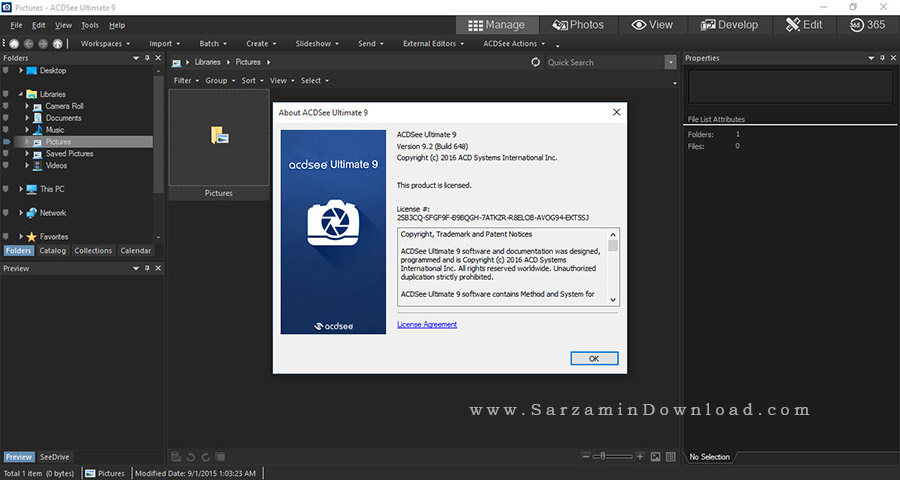Switch to thumbnail view mode icon
This screenshot has width=900, height=480.
click(655, 456)
